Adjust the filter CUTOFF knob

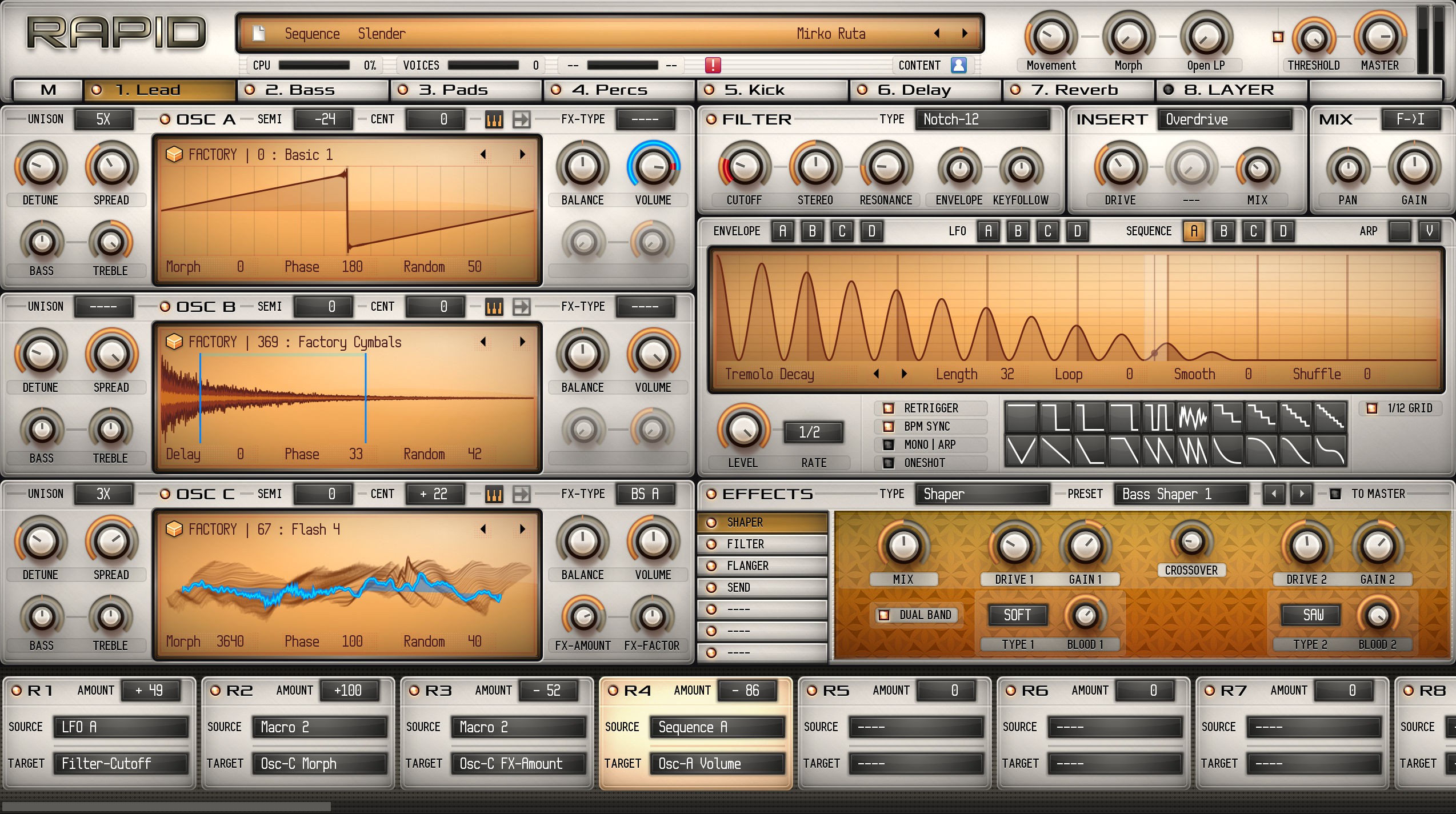click(744, 167)
